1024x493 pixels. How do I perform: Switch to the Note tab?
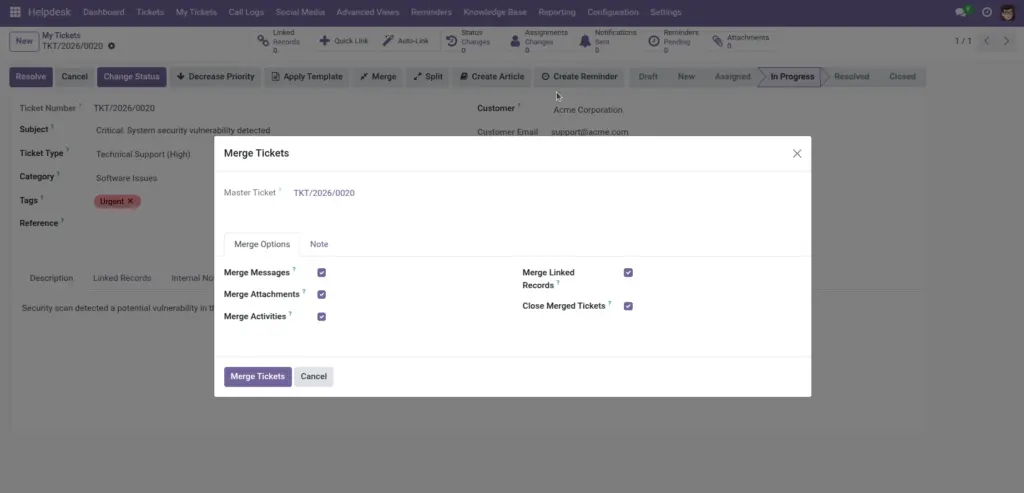[319, 244]
